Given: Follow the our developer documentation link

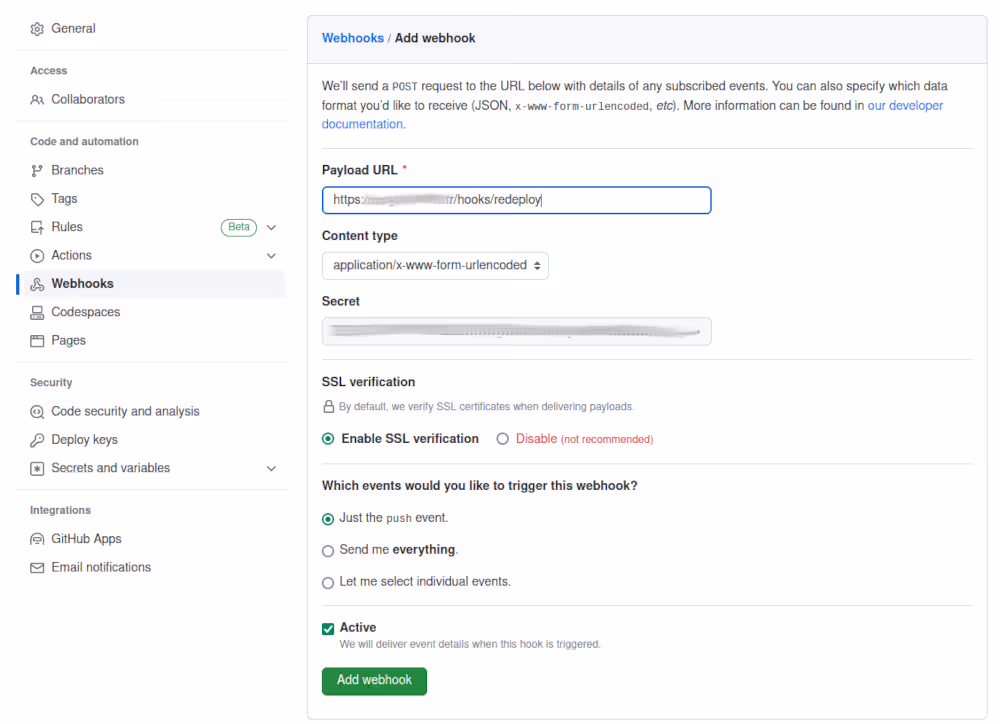Looking at the screenshot, I should 904,106.
